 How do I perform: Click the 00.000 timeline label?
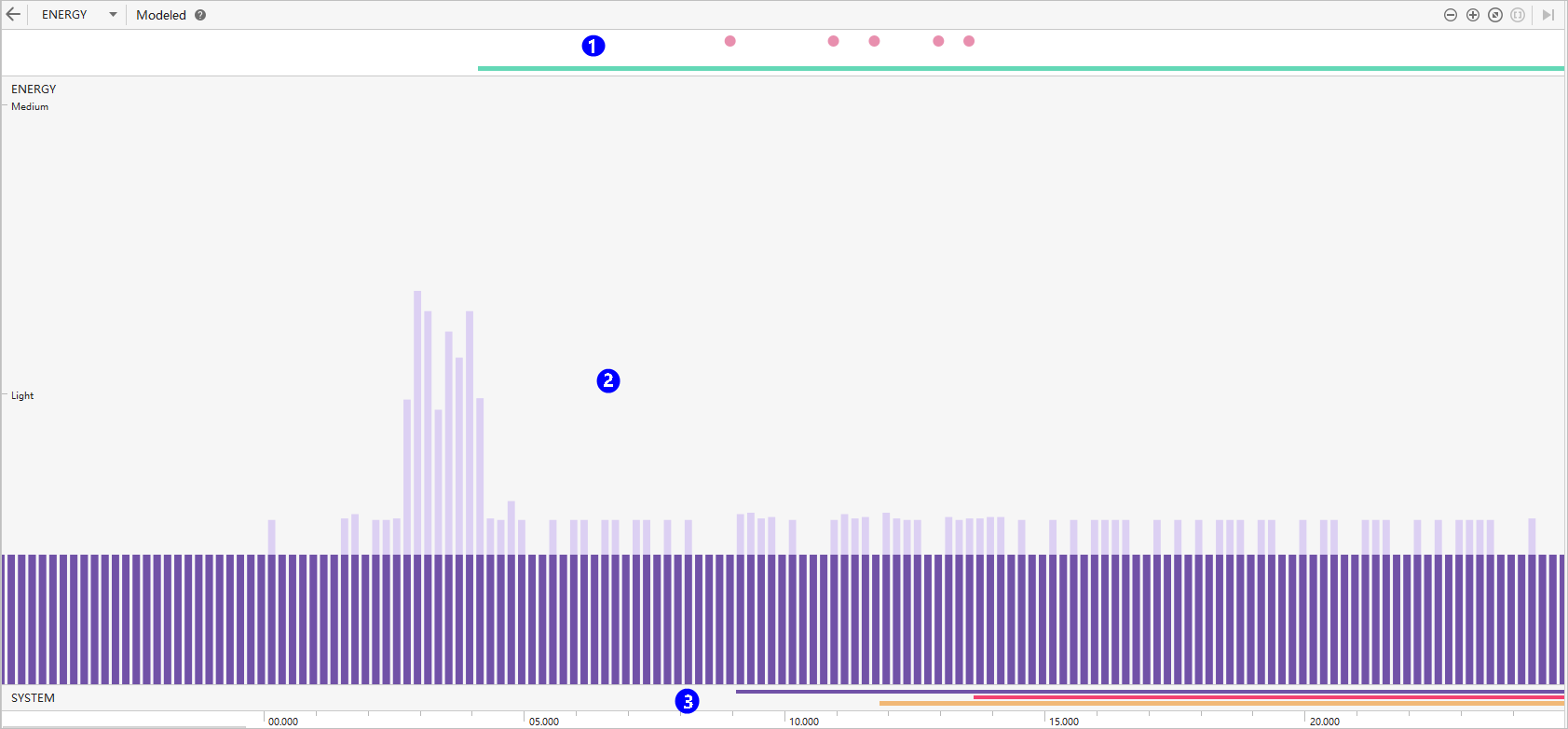click(x=283, y=722)
